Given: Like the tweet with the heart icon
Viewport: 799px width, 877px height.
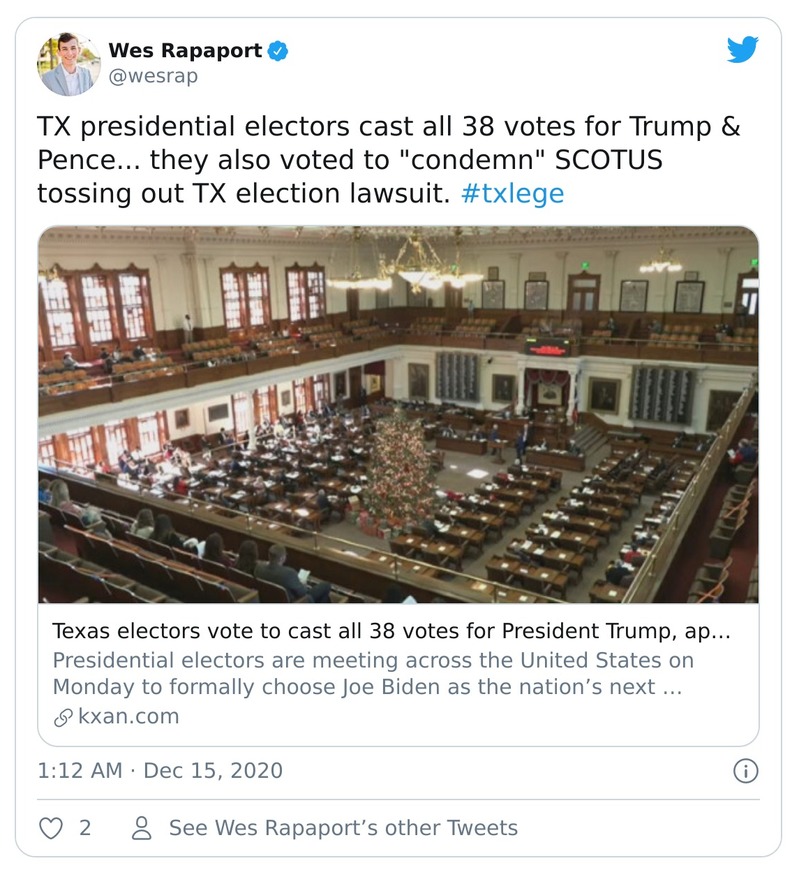Looking at the screenshot, I should pos(51,828).
